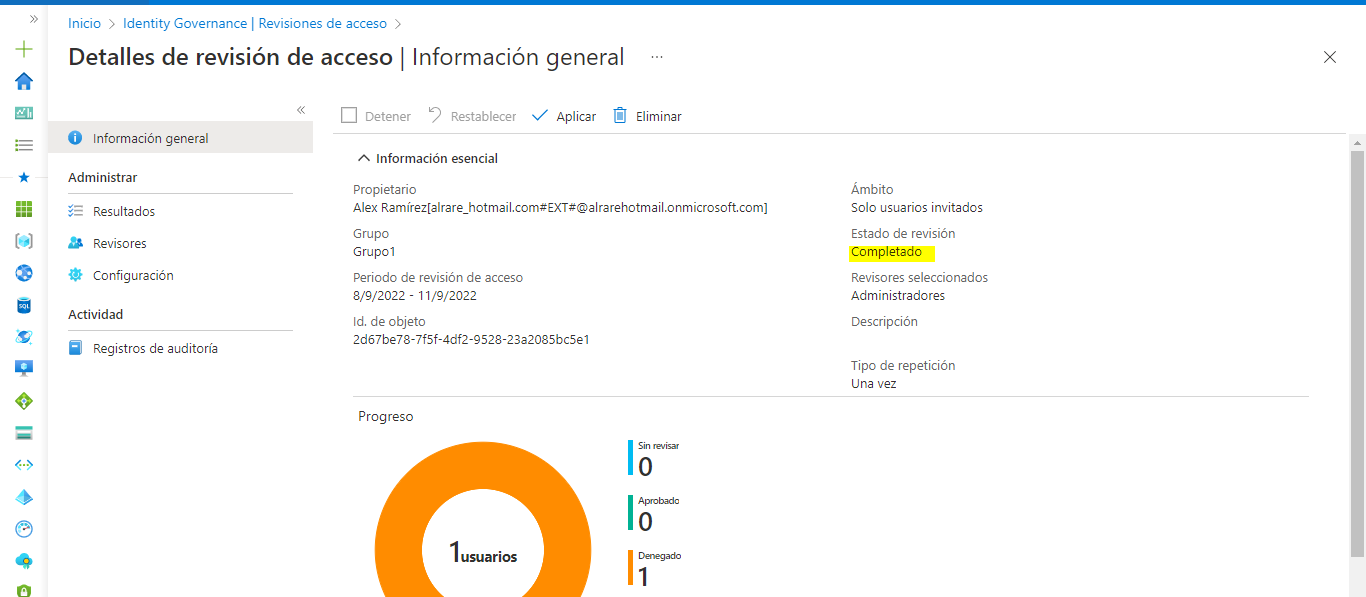Open Azure Home from the sidebar

[x=23, y=81]
